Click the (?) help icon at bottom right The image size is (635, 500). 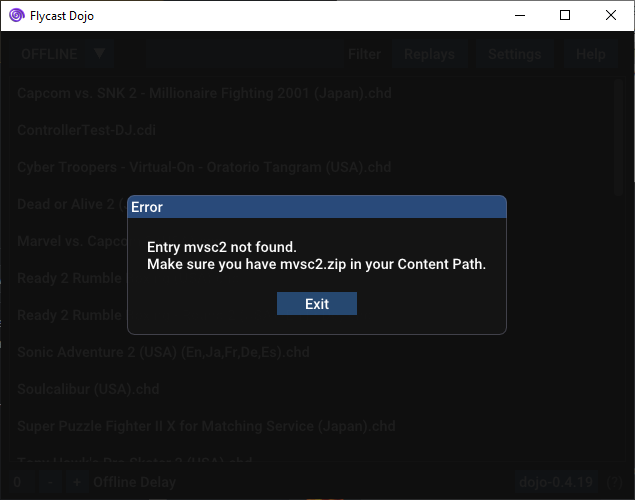click(x=614, y=482)
